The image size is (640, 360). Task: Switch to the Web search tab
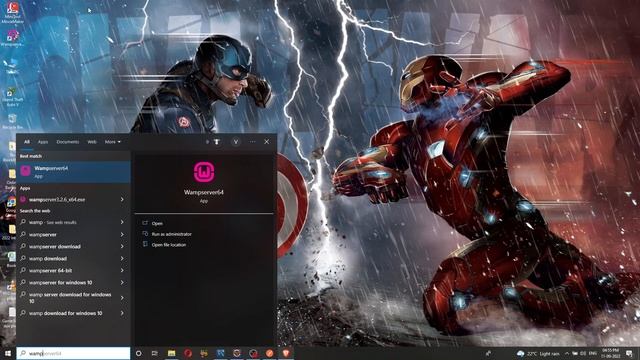pyautogui.click(x=92, y=142)
